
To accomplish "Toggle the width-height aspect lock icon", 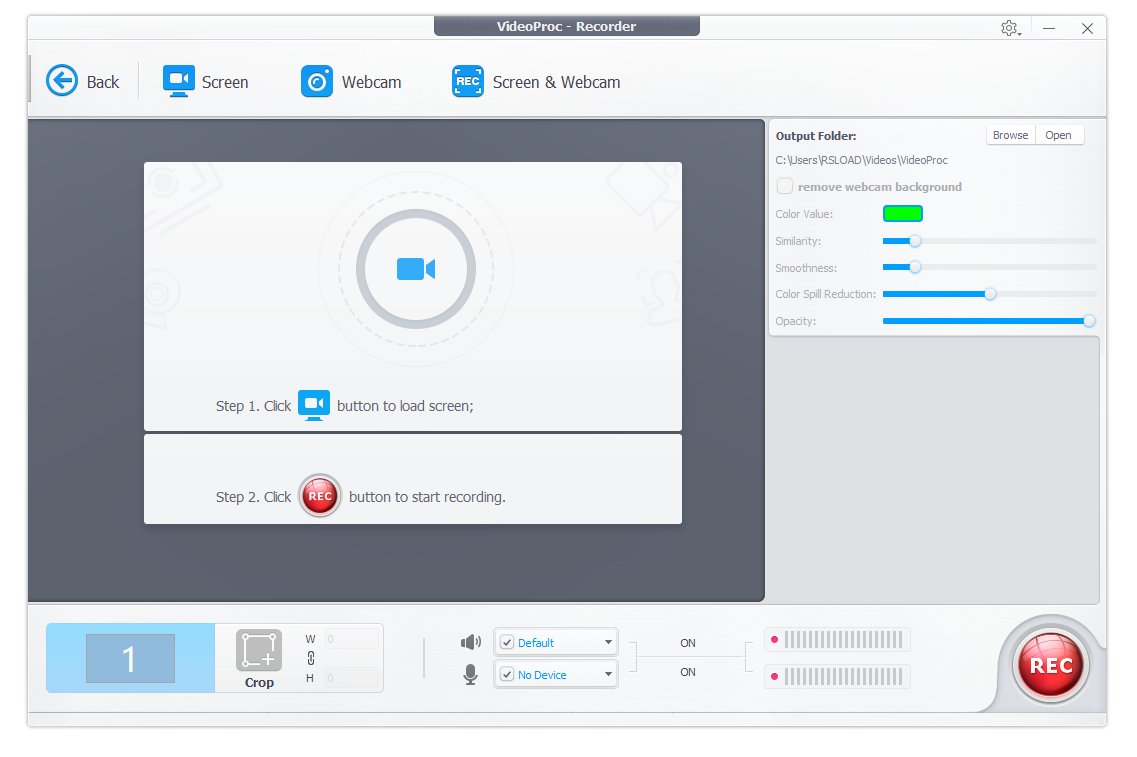I will tap(310, 658).
